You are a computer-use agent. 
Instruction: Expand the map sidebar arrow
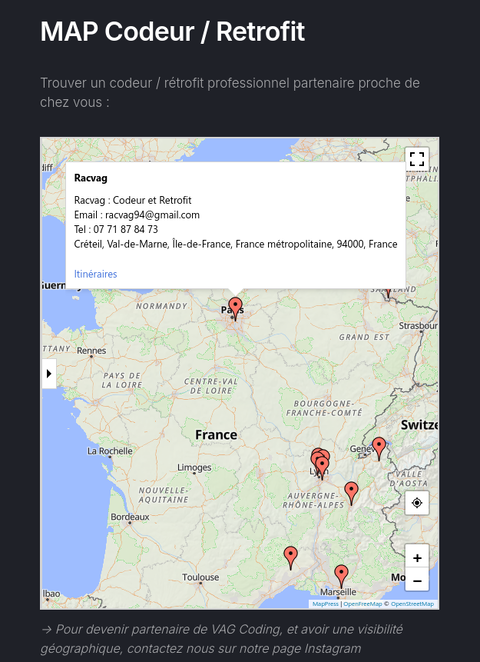pyautogui.click(x=49, y=374)
